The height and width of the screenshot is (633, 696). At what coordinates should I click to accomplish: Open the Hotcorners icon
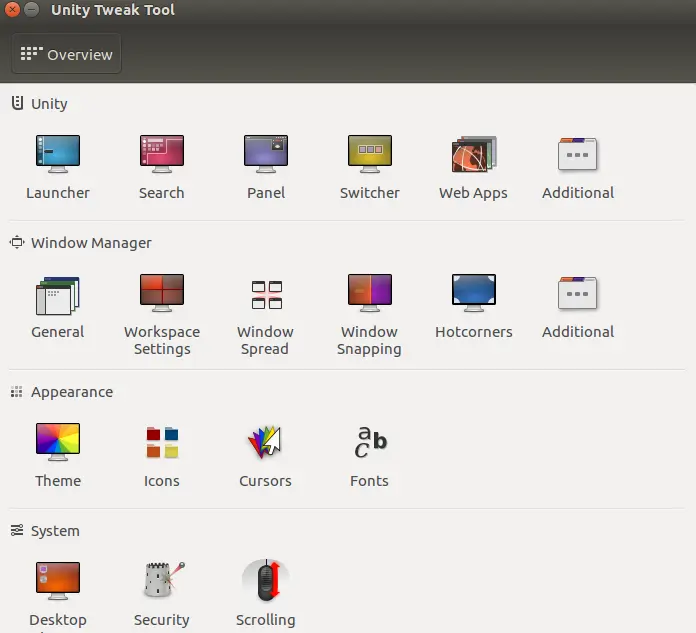[x=474, y=293]
